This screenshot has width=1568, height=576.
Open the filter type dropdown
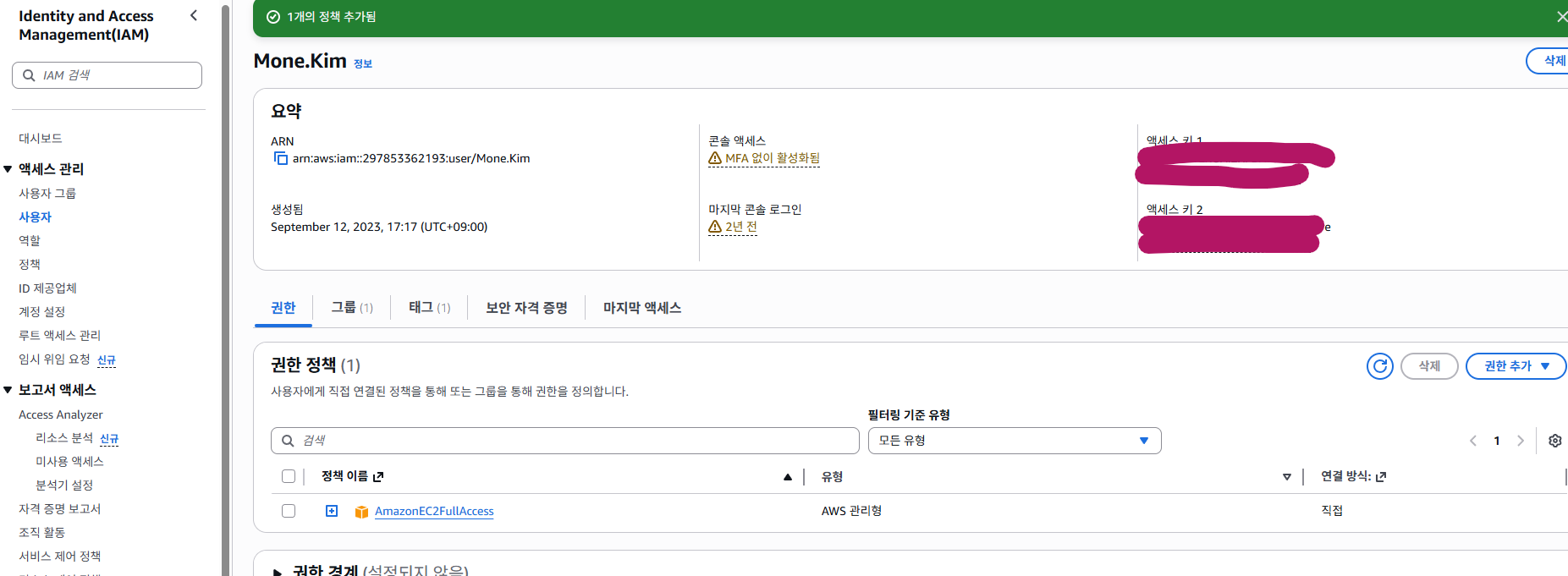[1014, 441]
